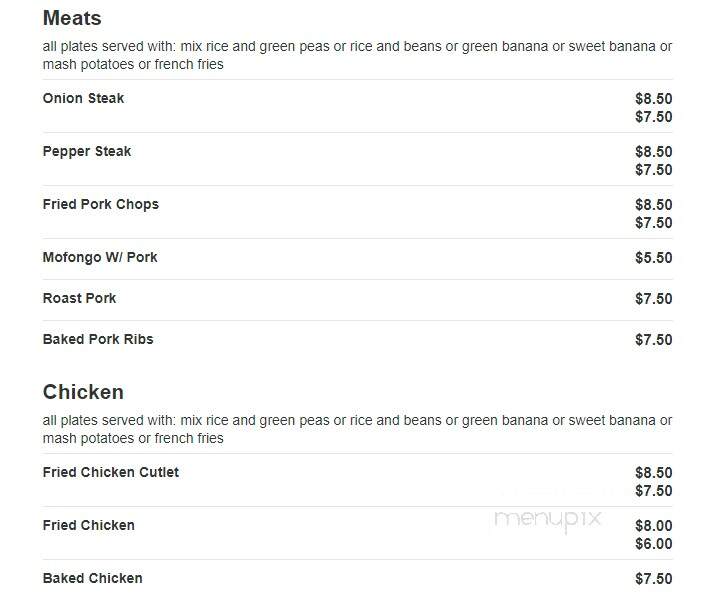Click Onion Steak's $8.50 price
Image resolution: width=727 pixels, height=601 pixels.
point(654,99)
